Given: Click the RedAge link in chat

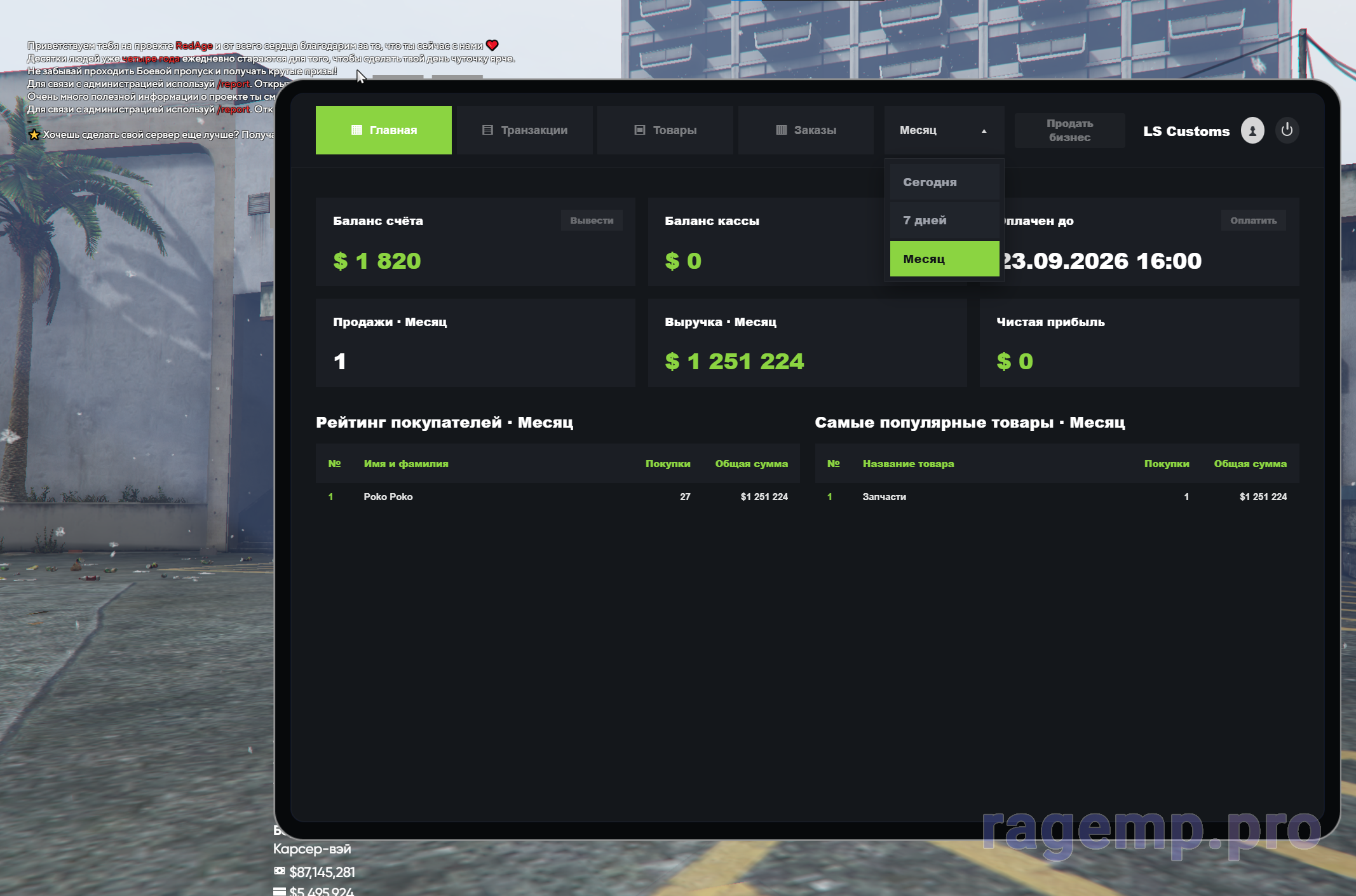Looking at the screenshot, I should pyautogui.click(x=194, y=46).
